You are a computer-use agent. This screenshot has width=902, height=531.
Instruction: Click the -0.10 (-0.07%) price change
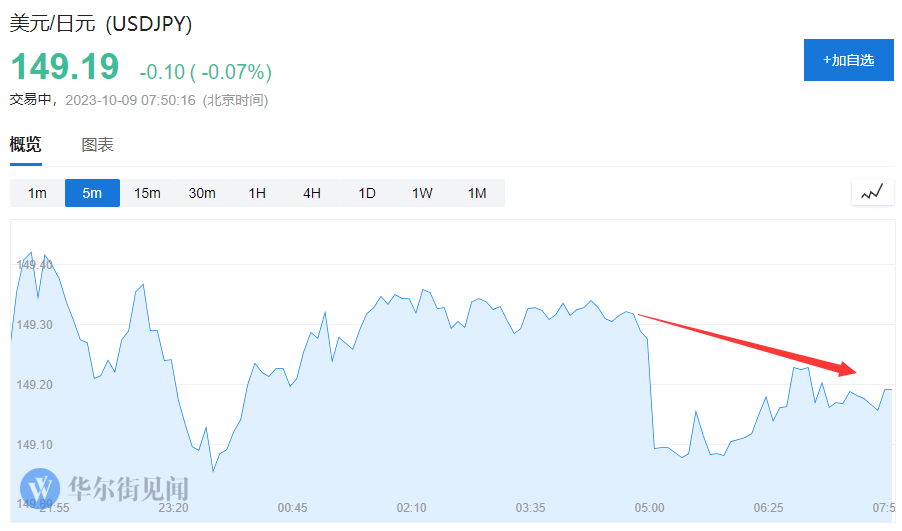[205, 72]
